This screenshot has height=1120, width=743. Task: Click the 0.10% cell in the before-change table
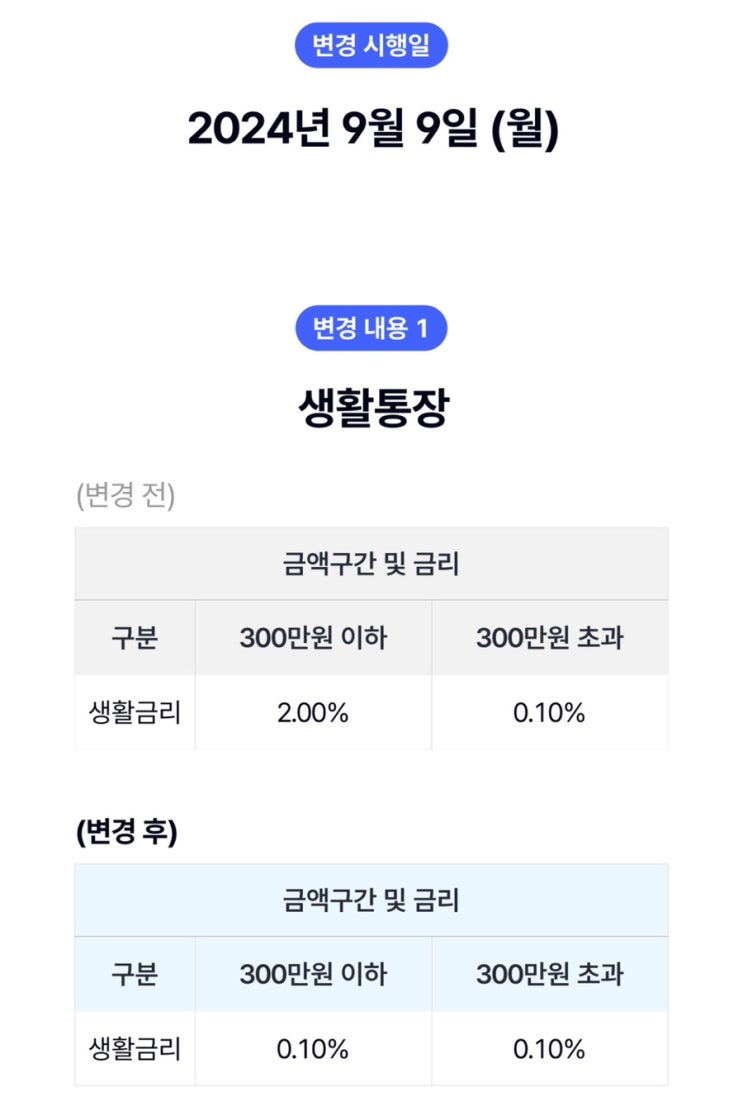[x=550, y=713]
